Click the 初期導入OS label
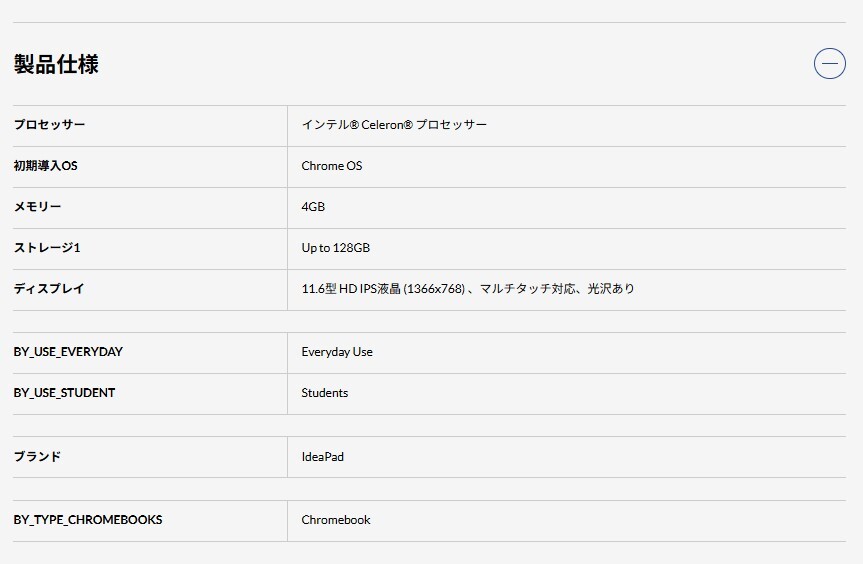The image size is (863, 564). 46,166
